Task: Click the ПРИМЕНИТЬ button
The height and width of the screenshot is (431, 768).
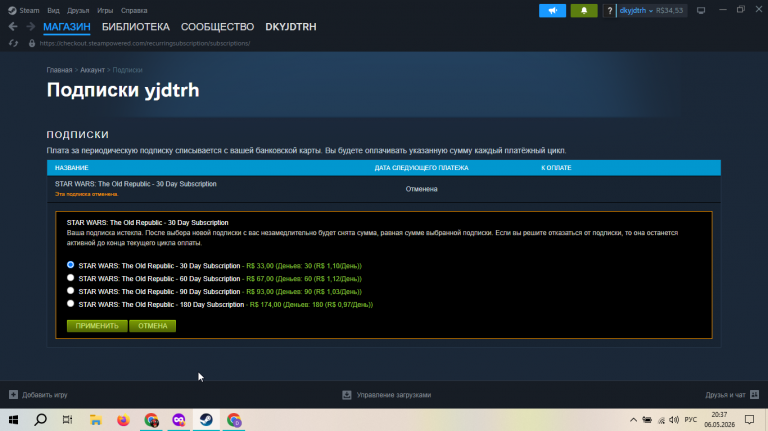Action: 97,326
